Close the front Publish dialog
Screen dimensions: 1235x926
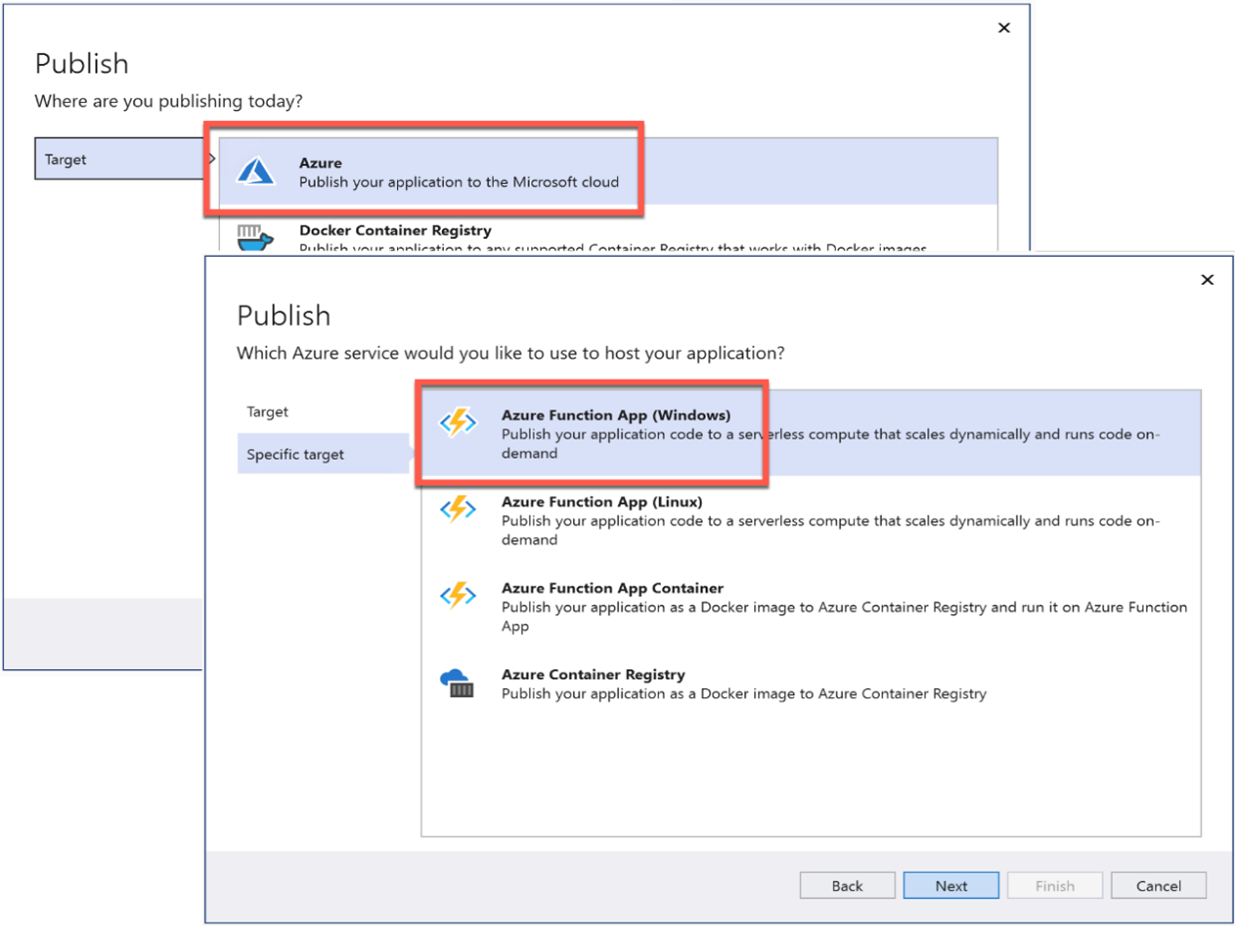pyautogui.click(x=1207, y=280)
